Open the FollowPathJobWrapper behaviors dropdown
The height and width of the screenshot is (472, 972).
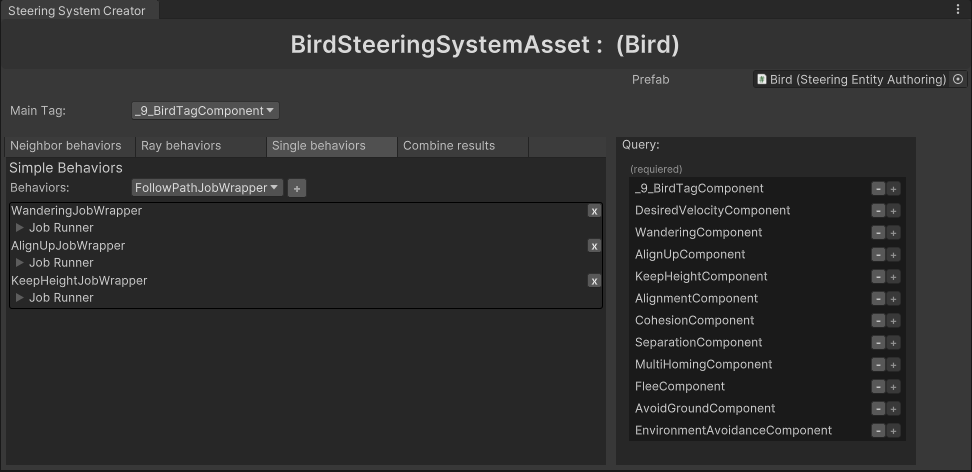pyautogui.click(x=207, y=188)
